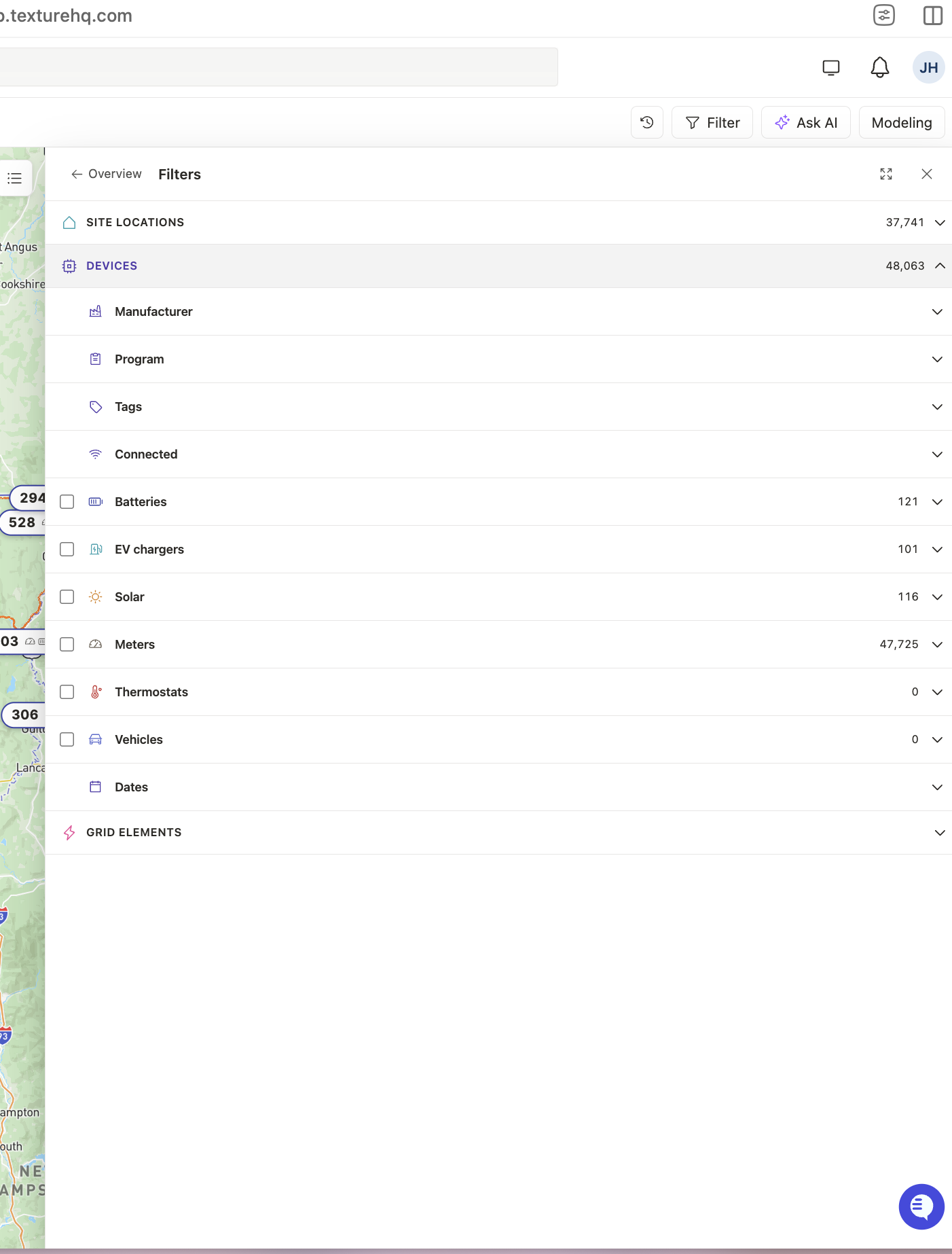Enable the Solar checkbox

click(67, 596)
